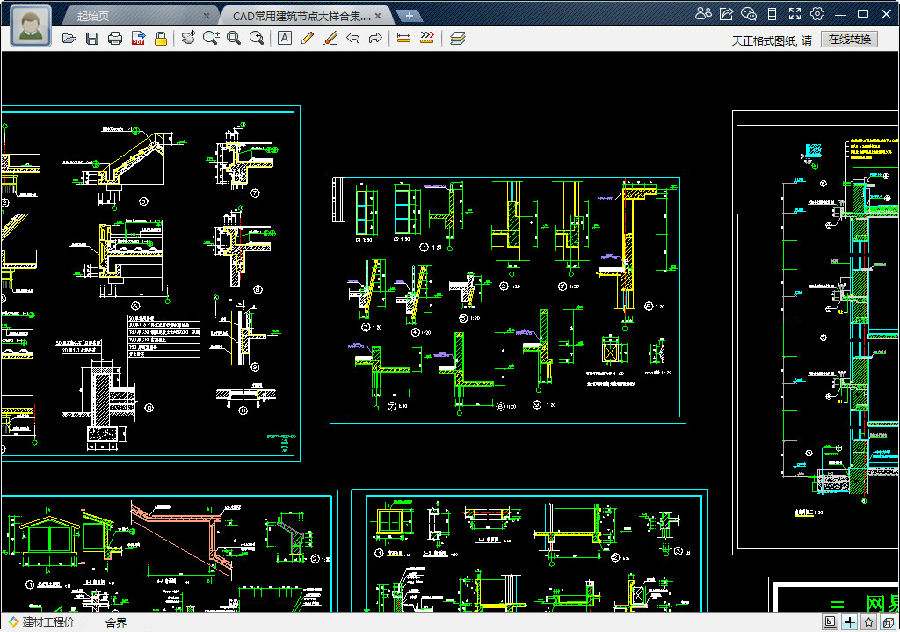Select the pan hand tool
The width and height of the screenshot is (900, 632).
click(188, 38)
